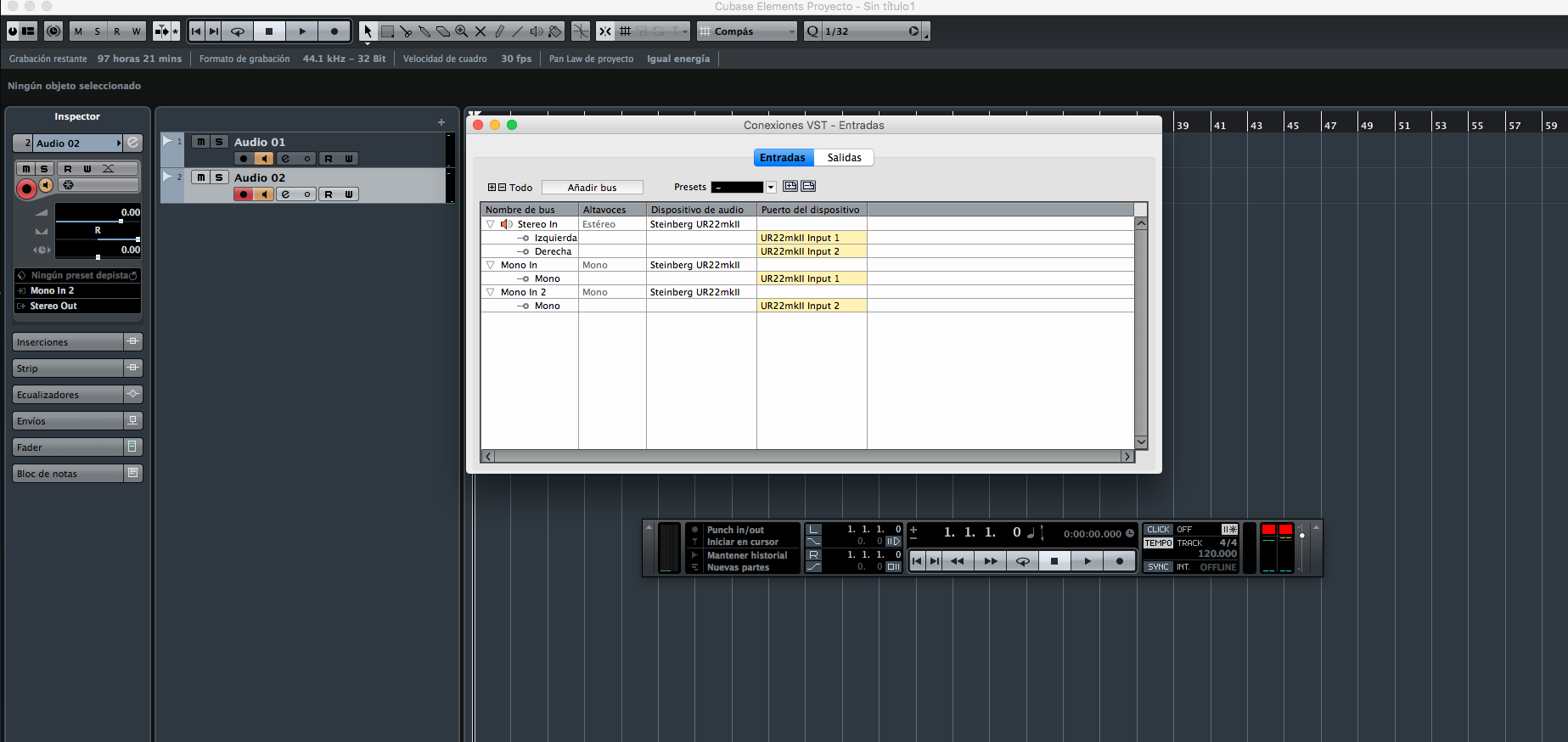
Task: Open the Strip inspector section
Action: click(69, 368)
